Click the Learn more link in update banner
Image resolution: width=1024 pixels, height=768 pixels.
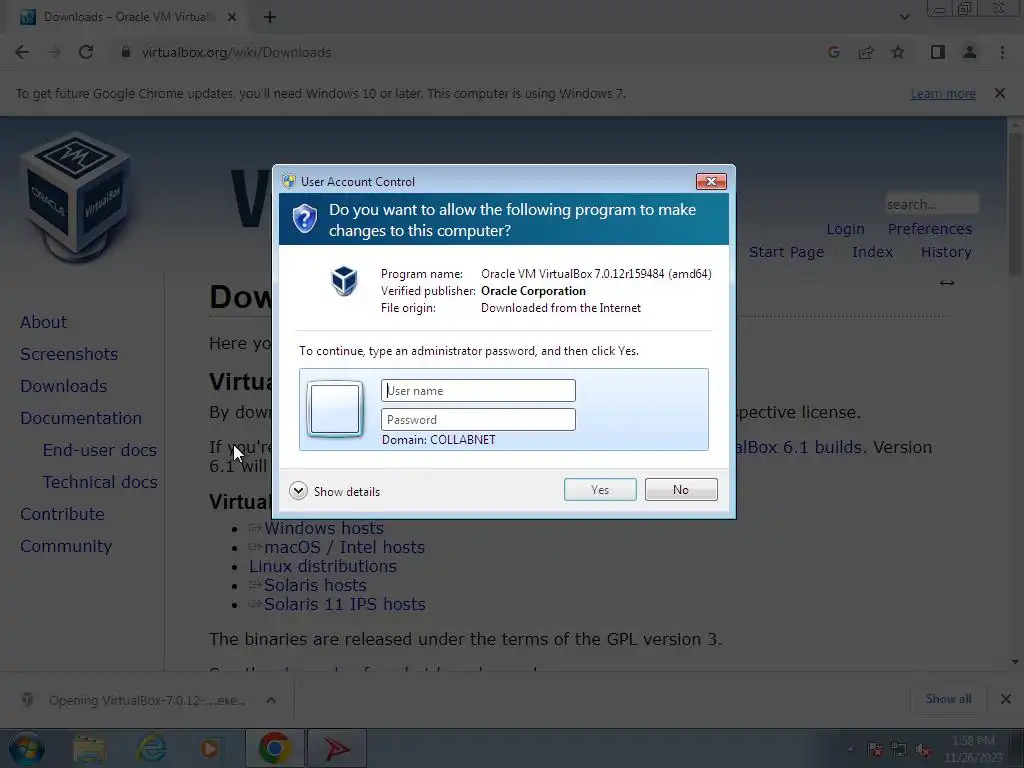943,93
